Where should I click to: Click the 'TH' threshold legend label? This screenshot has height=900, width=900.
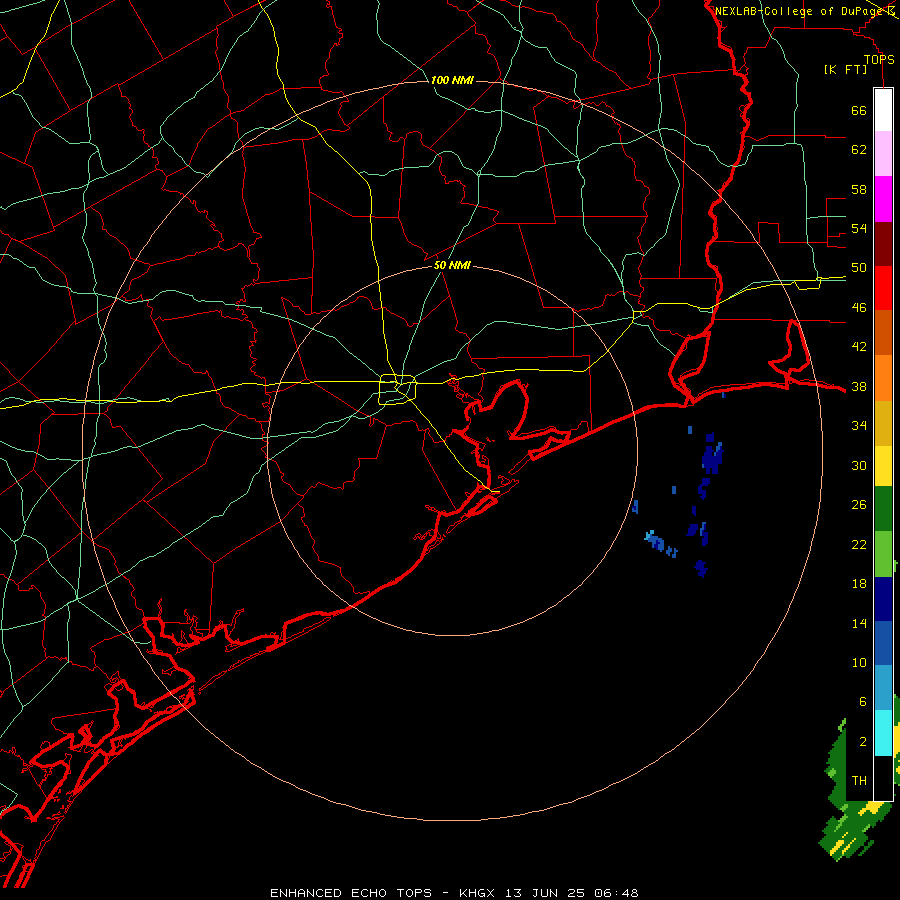tap(859, 781)
